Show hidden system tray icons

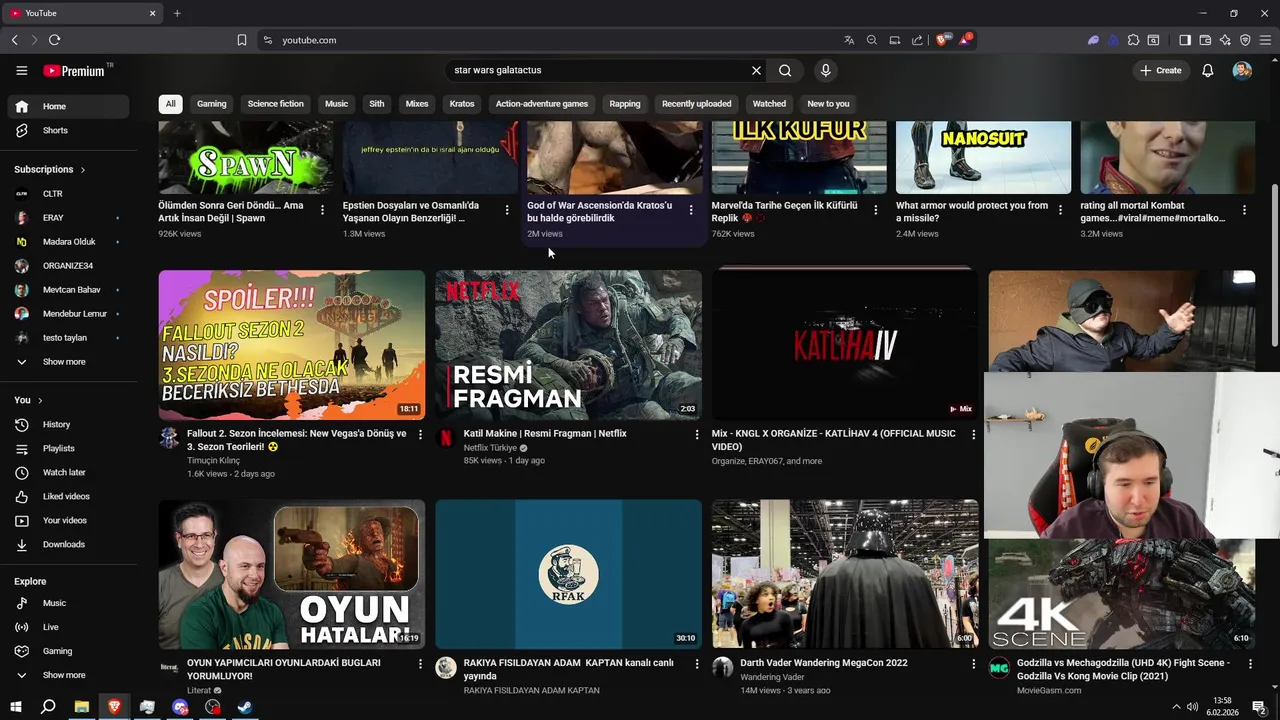click(1176, 707)
